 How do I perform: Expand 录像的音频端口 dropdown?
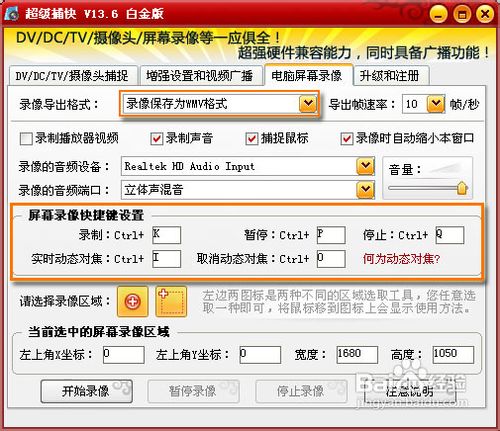(366, 190)
